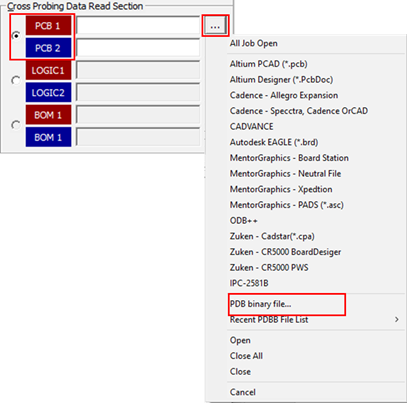
Task: Click the browse ellipsis button for PCB 1
Action: [215, 26]
